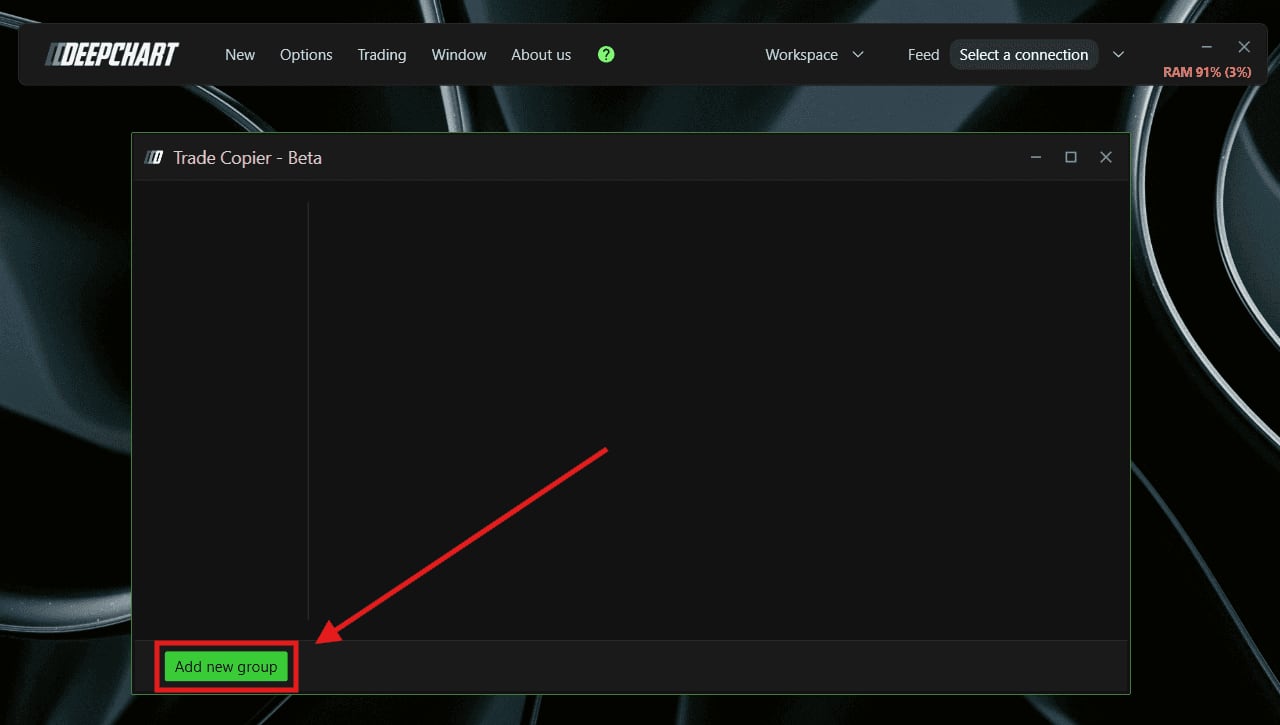The width and height of the screenshot is (1280, 725).
Task: Open the About us menu
Action: (x=541, y=55)
